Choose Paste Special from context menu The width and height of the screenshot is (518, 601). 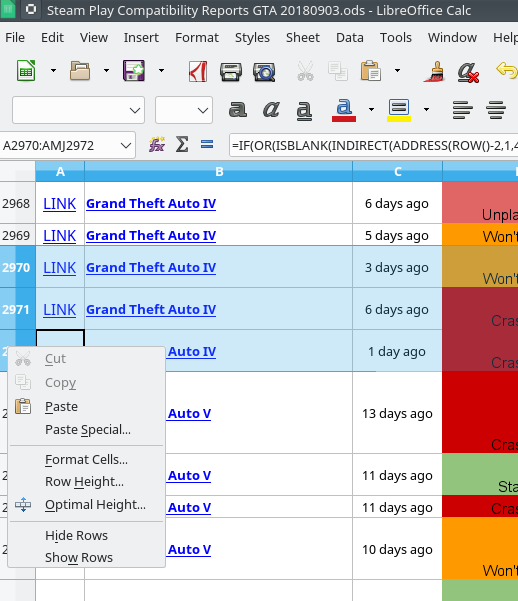88,430
